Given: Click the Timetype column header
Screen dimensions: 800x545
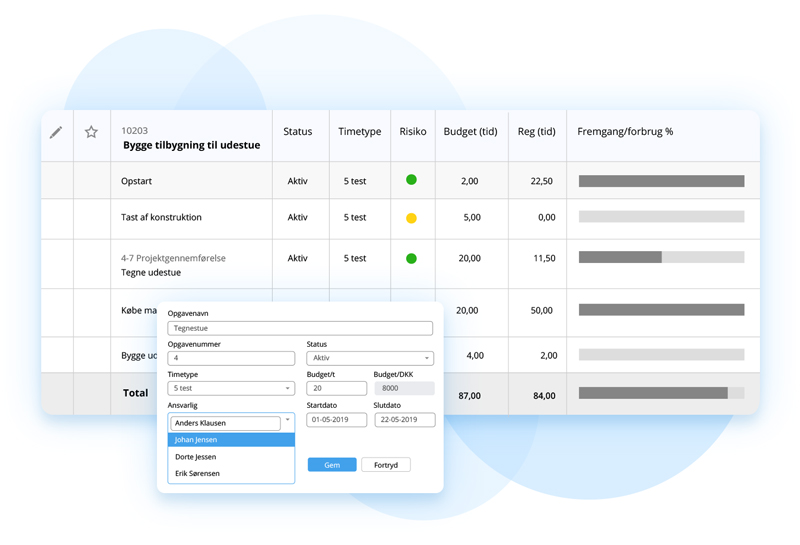Looking at the screenshot, I should coord(360,132).
